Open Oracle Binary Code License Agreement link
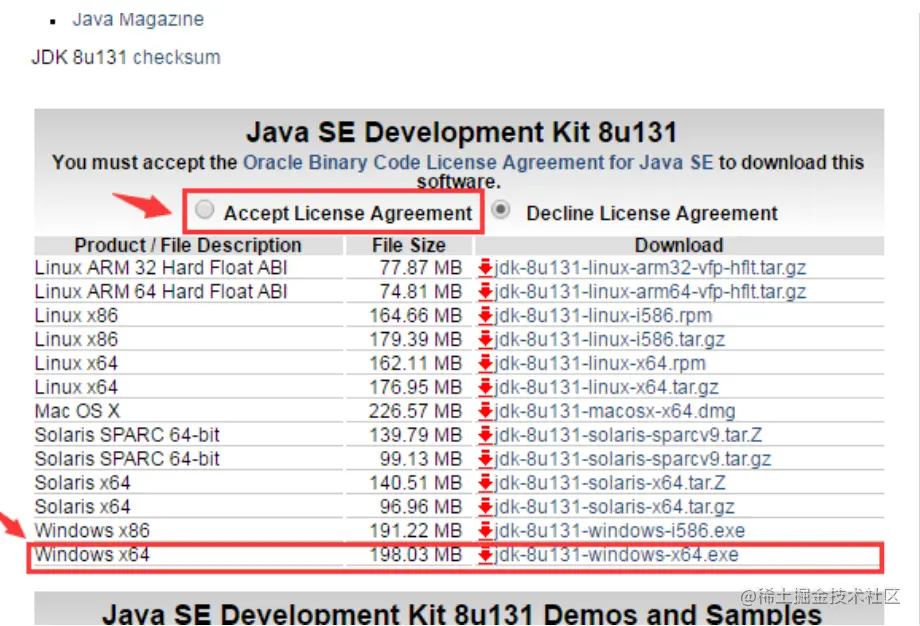Image resolution: width=920 pixels, height=626 pixels. (478, 163)
